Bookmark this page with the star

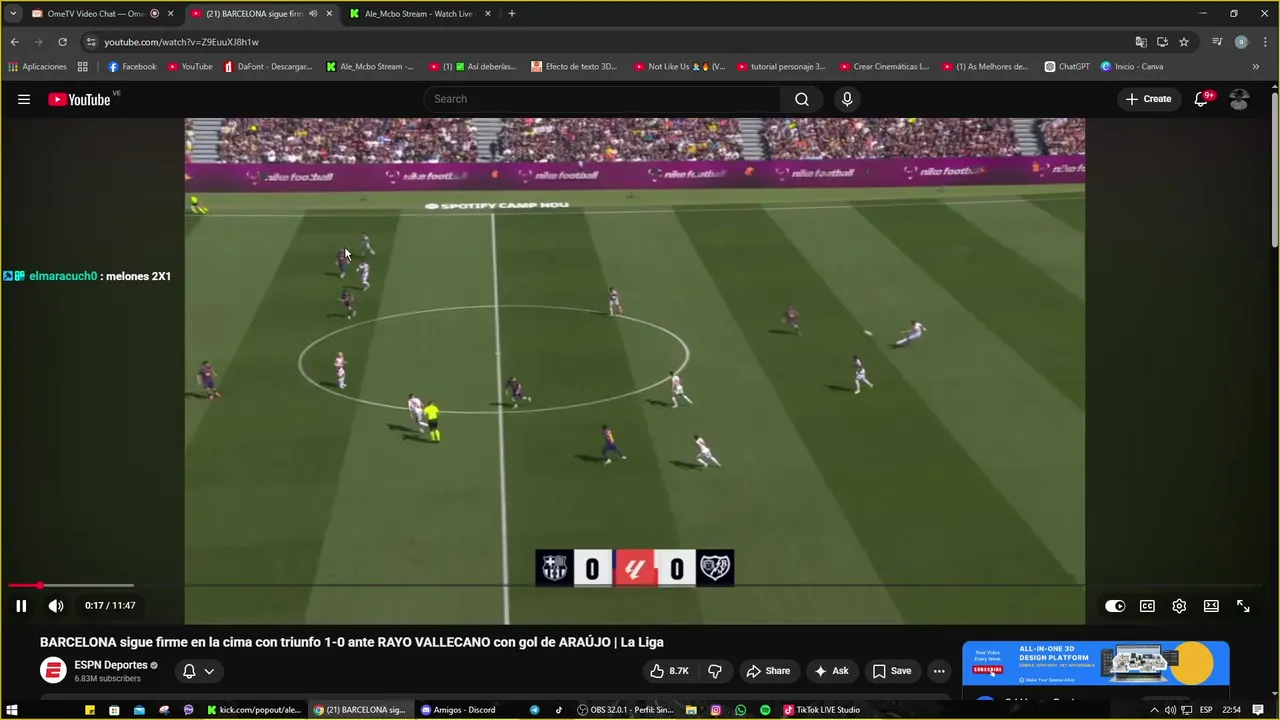1184,42
